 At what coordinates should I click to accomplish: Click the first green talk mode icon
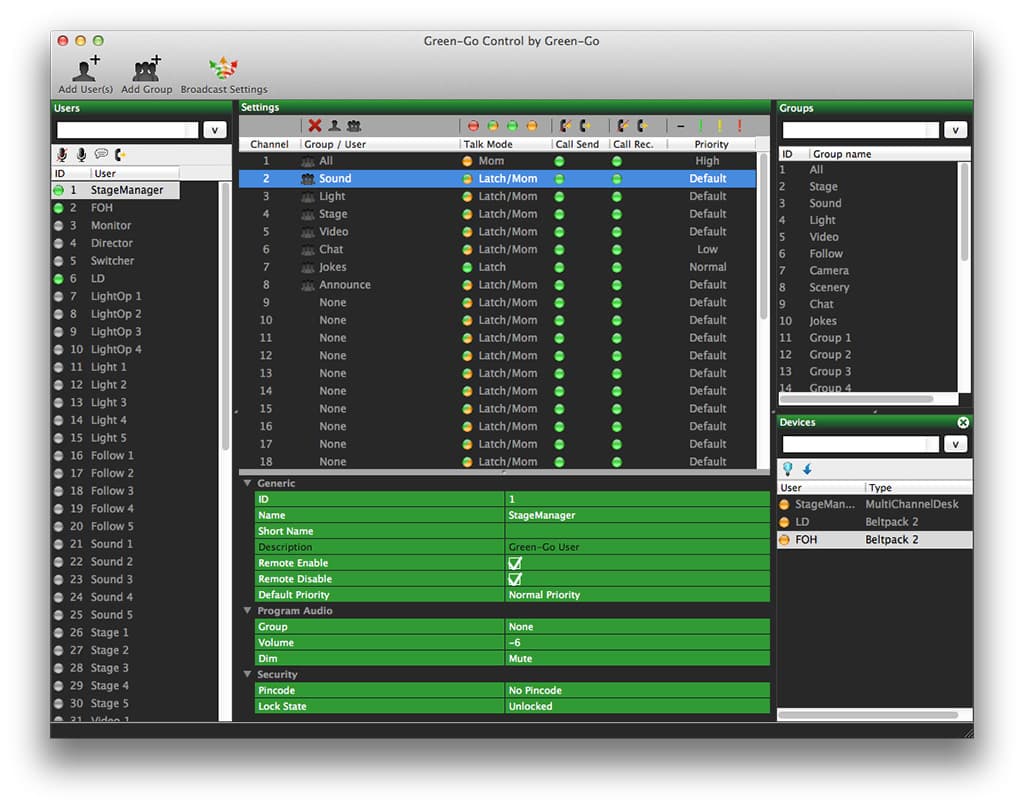click(x=493, y=125)
